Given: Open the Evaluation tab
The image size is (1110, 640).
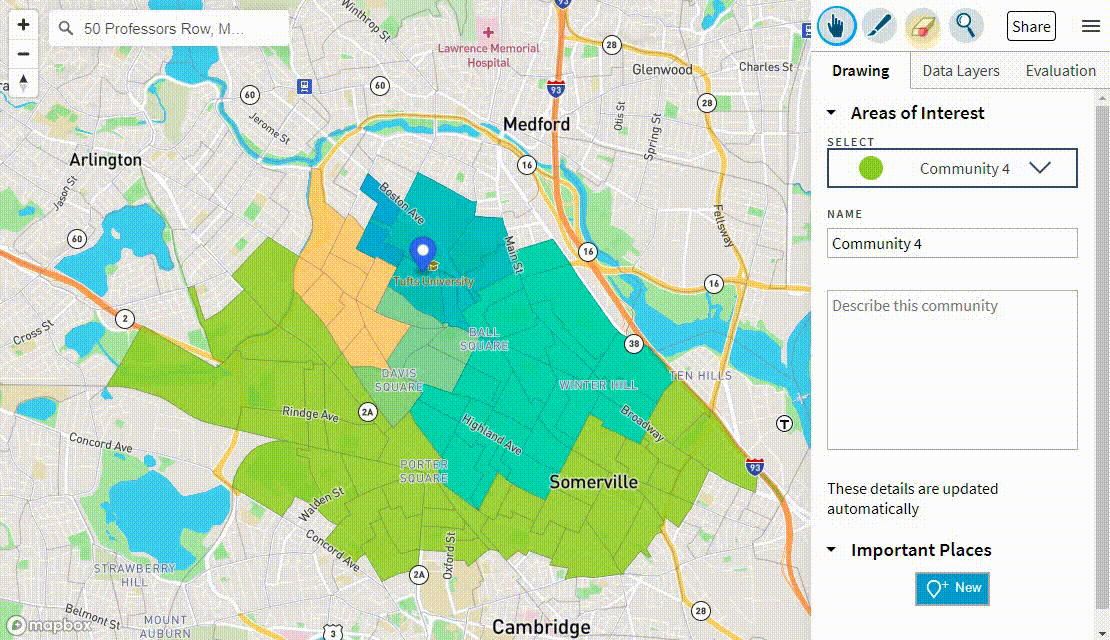Looking at the screenshot, I should click(x=1060, y=70).
